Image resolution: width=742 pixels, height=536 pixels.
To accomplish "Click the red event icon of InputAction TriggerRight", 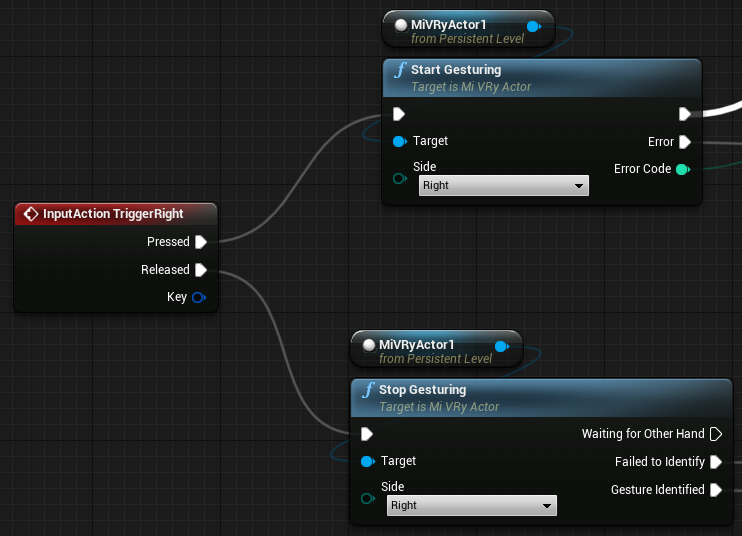I will (31, 214).
